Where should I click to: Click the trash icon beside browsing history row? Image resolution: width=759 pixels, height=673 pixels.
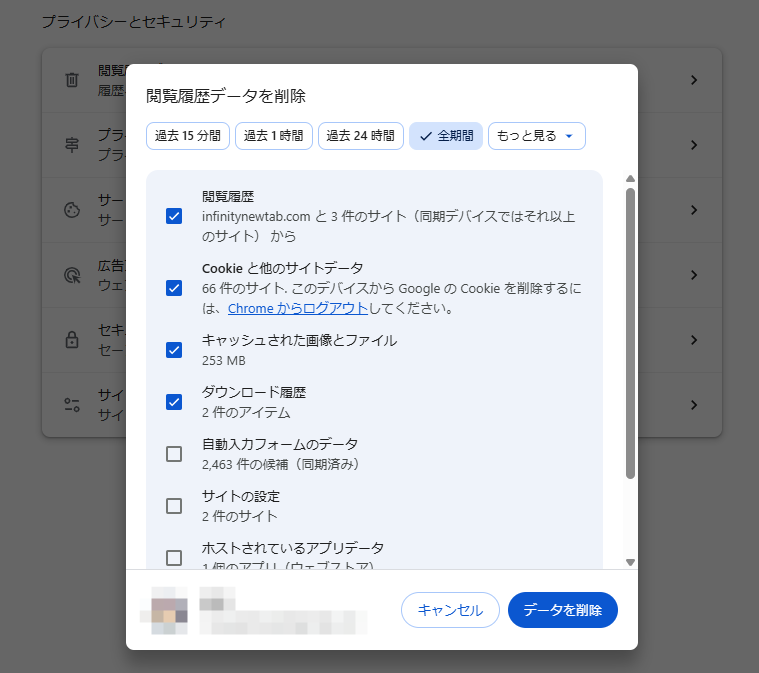(x=71, y=80)
